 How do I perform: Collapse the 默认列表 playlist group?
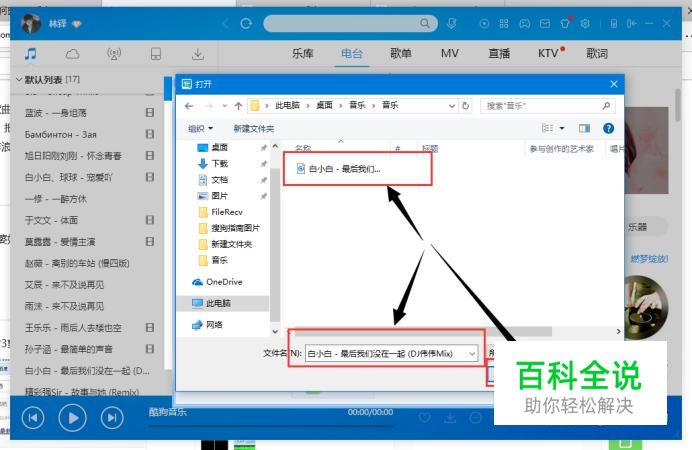pos(19,79)
